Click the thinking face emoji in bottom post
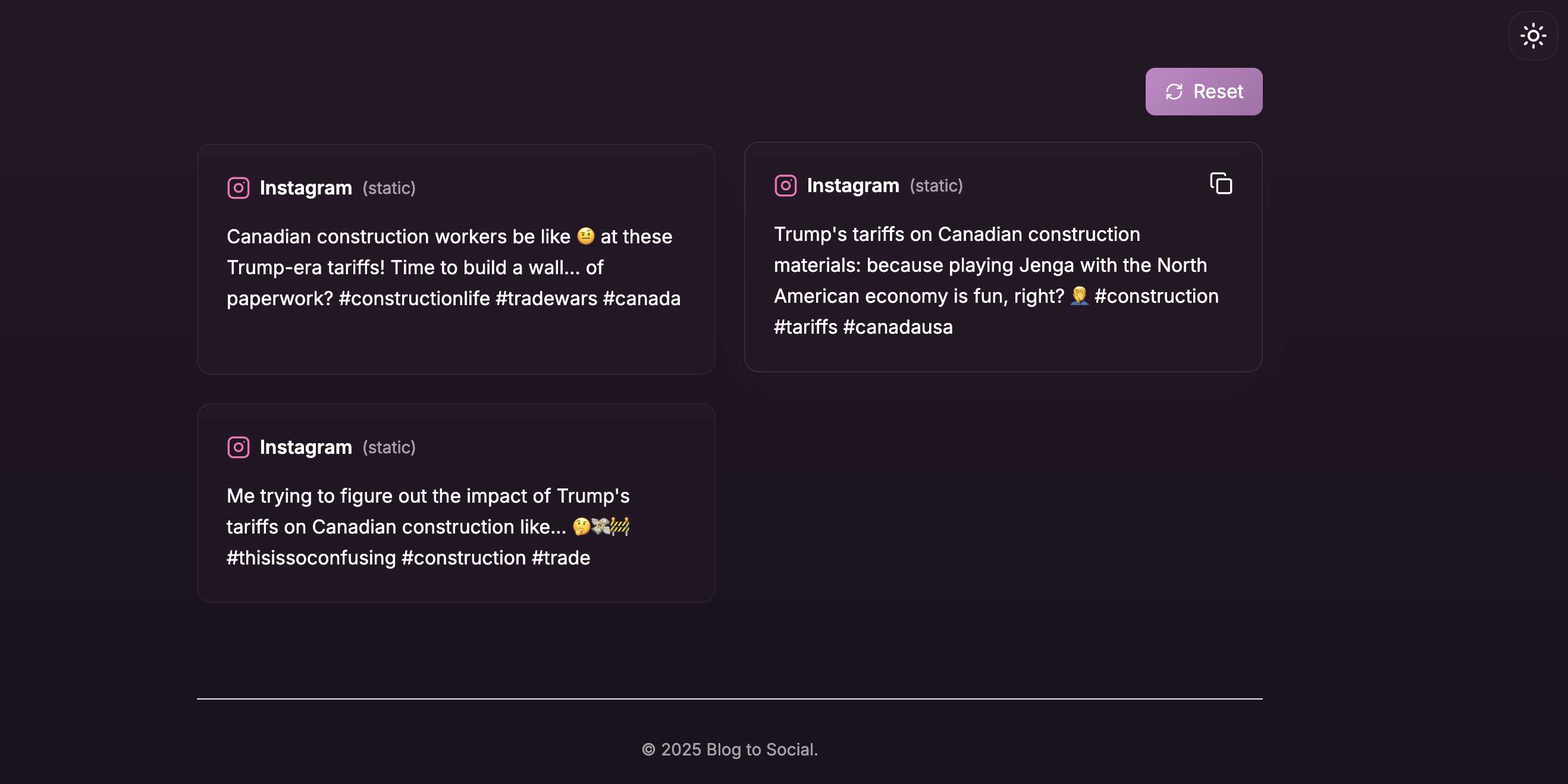1568x784 pixels. click(581, 526)
